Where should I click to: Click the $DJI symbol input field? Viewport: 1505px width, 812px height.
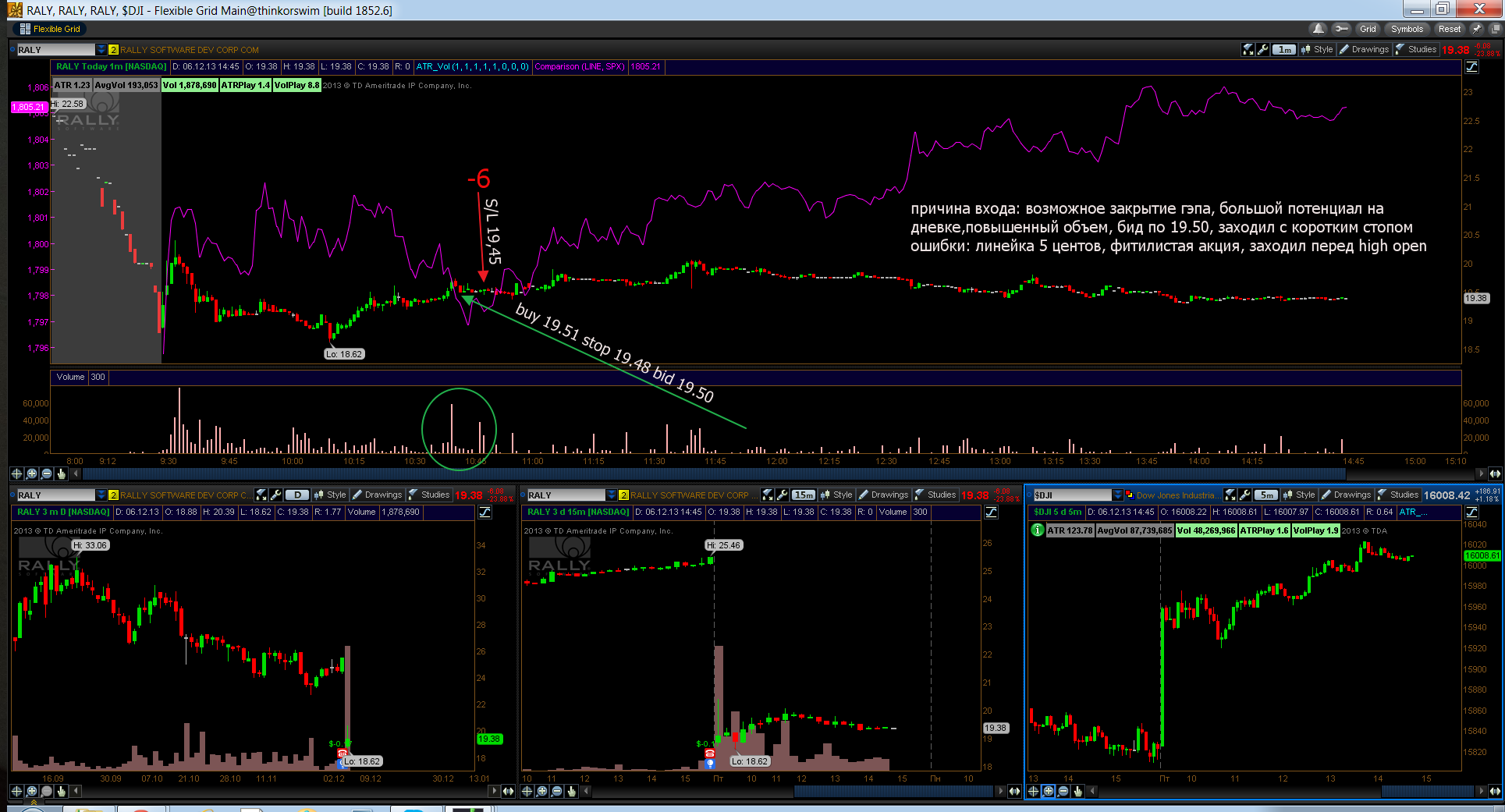pos(1073,495)
